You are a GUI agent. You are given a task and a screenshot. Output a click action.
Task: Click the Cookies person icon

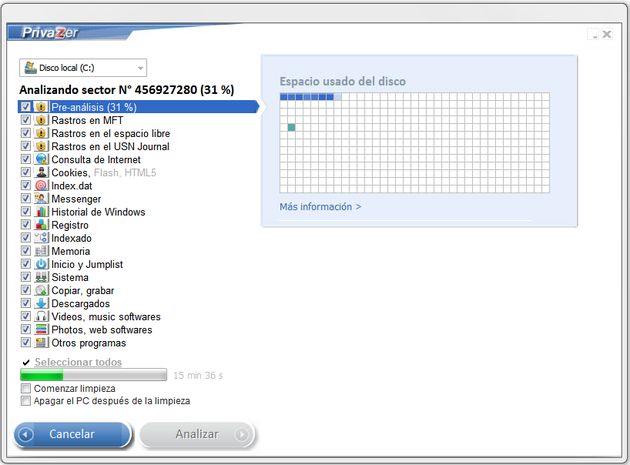41,172
